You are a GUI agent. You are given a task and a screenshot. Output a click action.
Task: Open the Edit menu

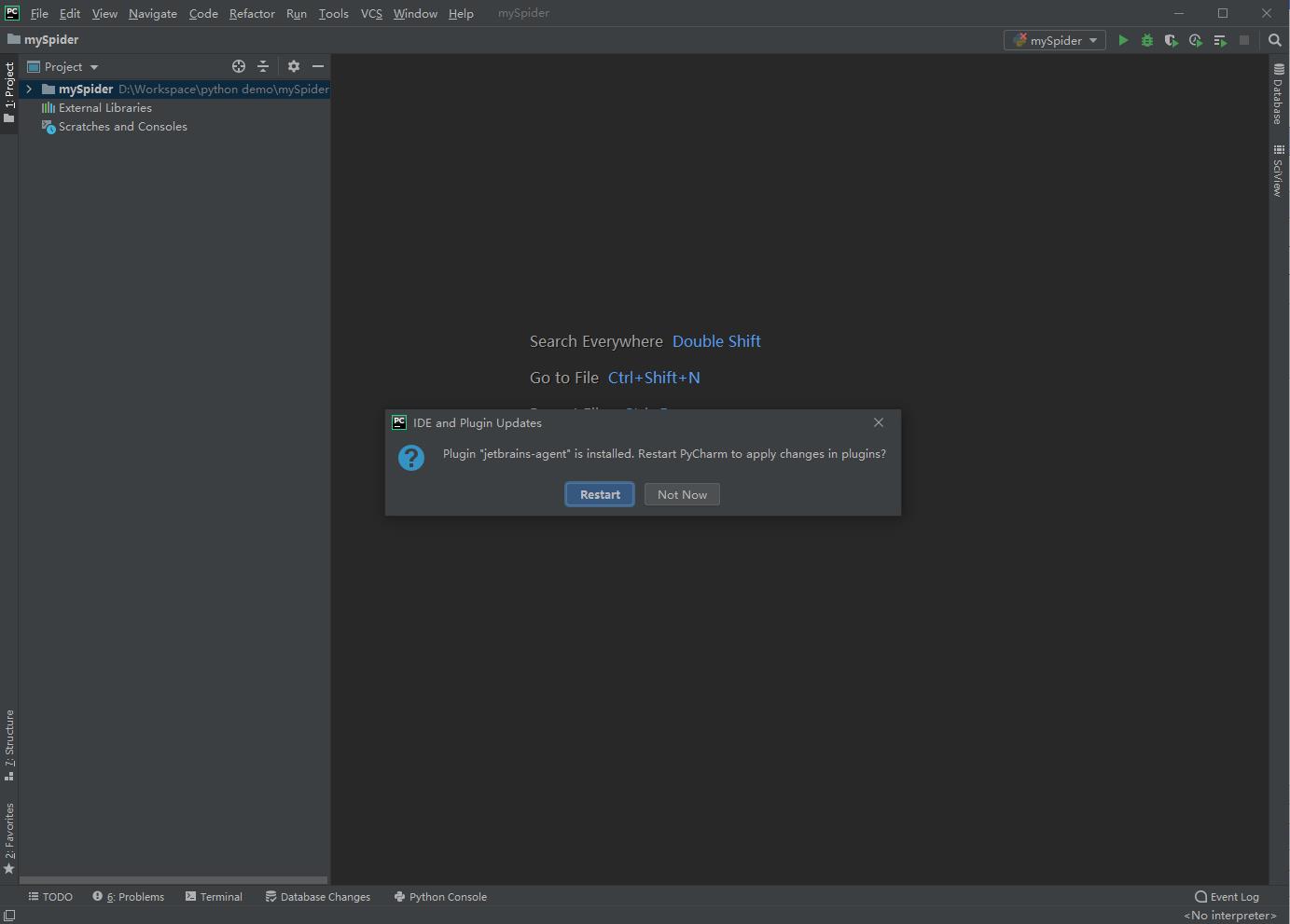pos(70,13)
